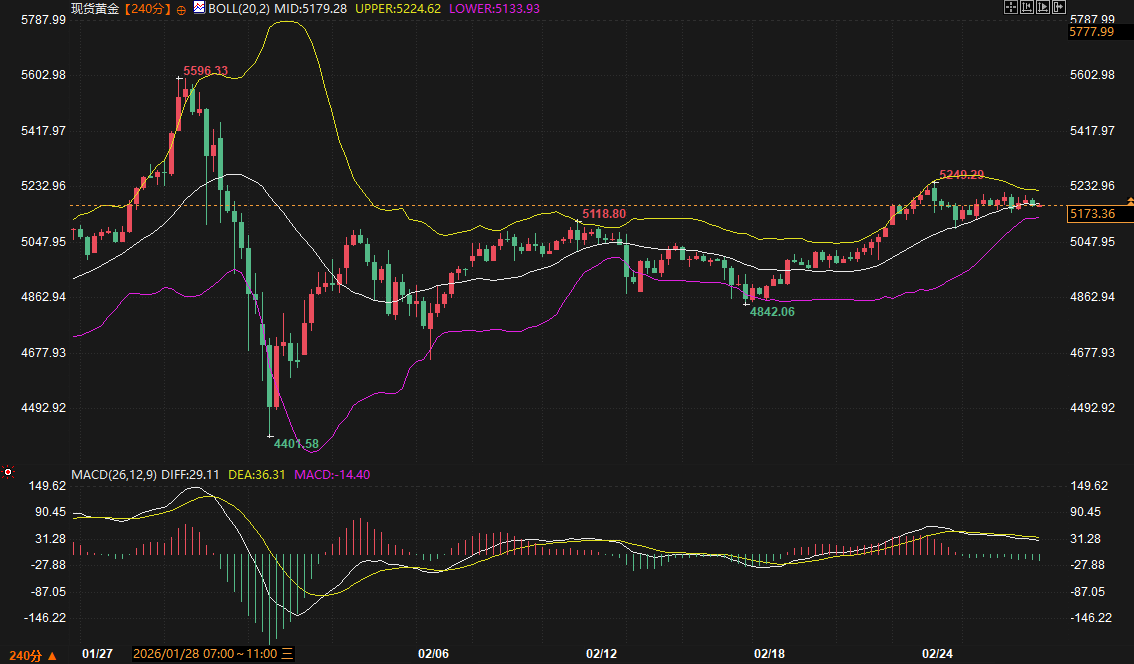Click the 现货黄金 instrument name
Viewport: 1134px width, 664px height.
point(94,8)
